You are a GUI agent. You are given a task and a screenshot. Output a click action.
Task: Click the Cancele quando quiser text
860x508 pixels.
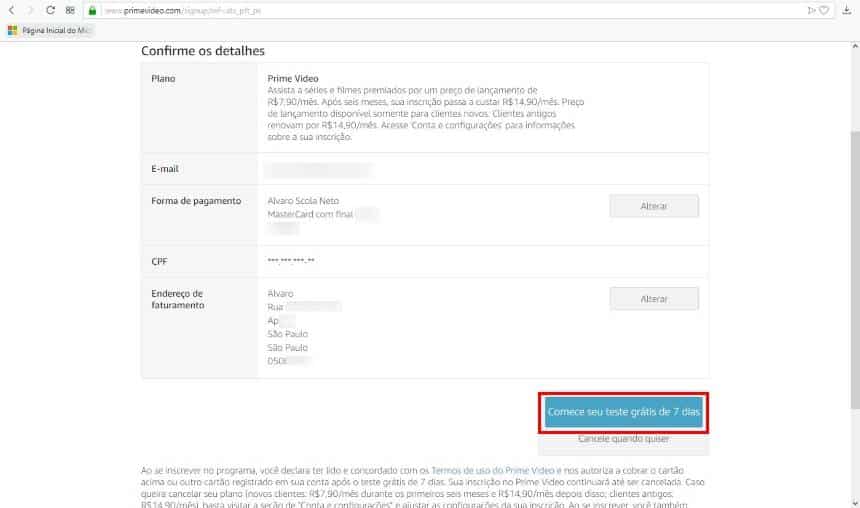(x=624, y=439)
